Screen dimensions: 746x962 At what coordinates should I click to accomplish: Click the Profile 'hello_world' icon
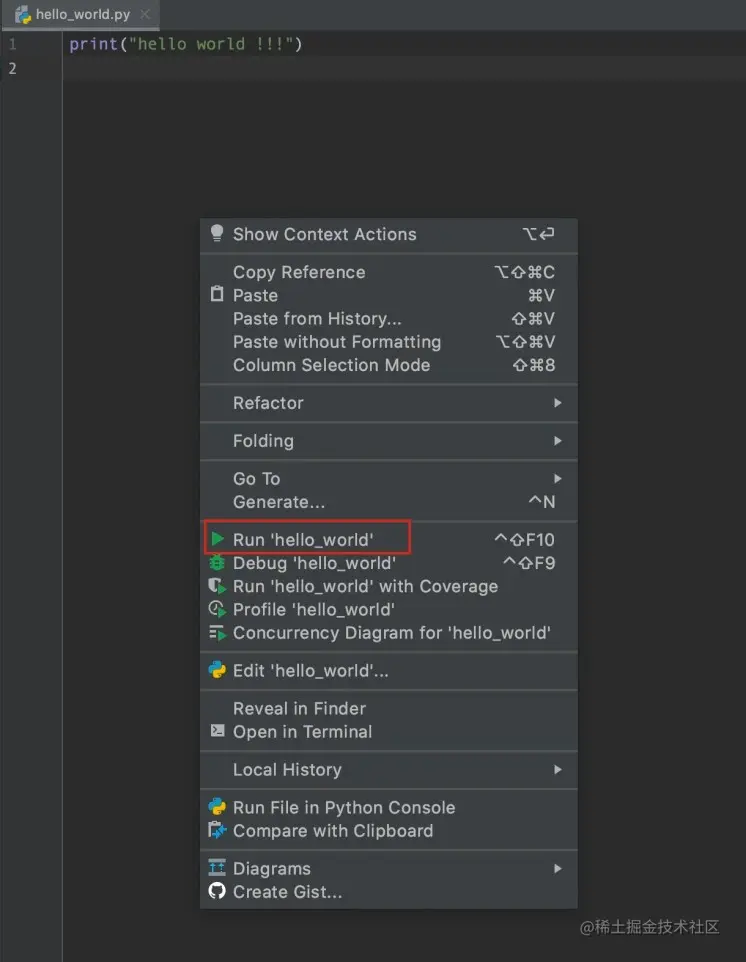217,609
